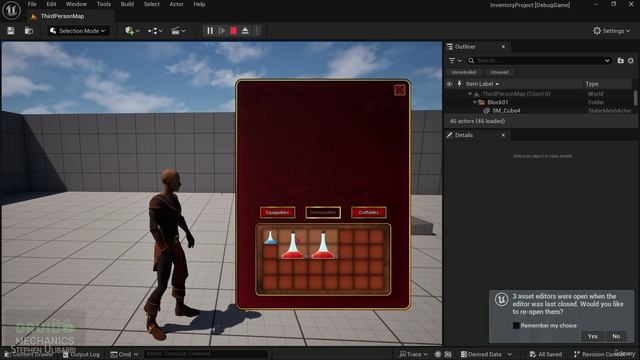Switch to Equippables inventory tab
Screen dimensions: 640x360
278,212
